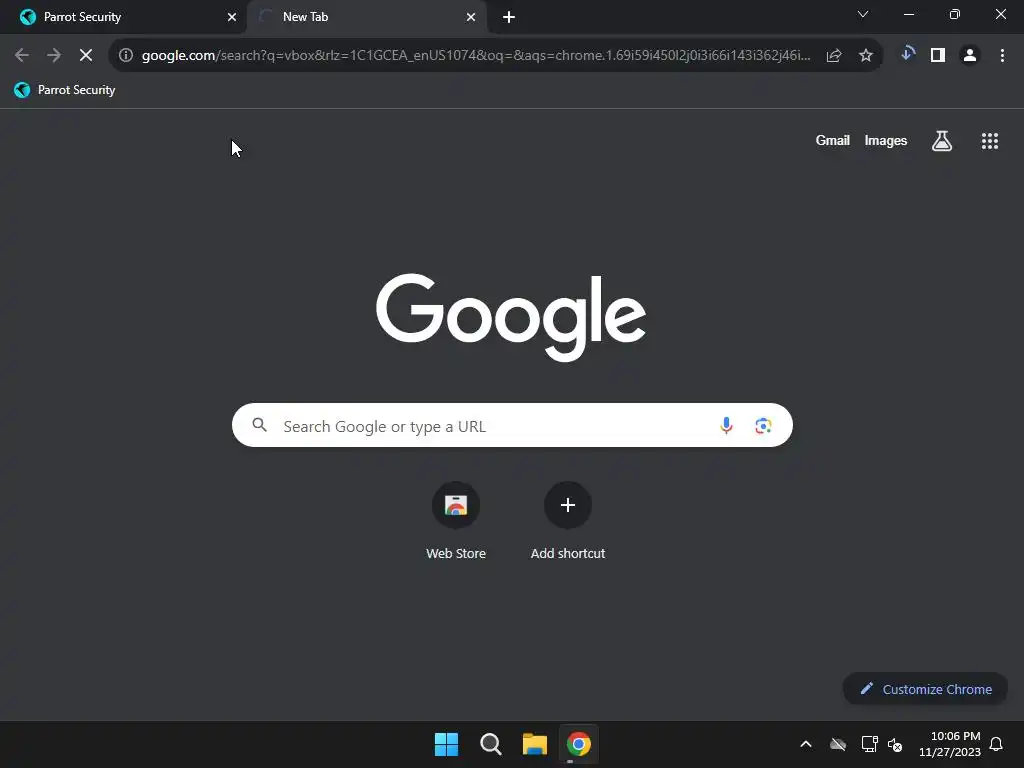Click the magnifier icon in search box
This screenshot has height=768, width=1024.
point(259,425)
